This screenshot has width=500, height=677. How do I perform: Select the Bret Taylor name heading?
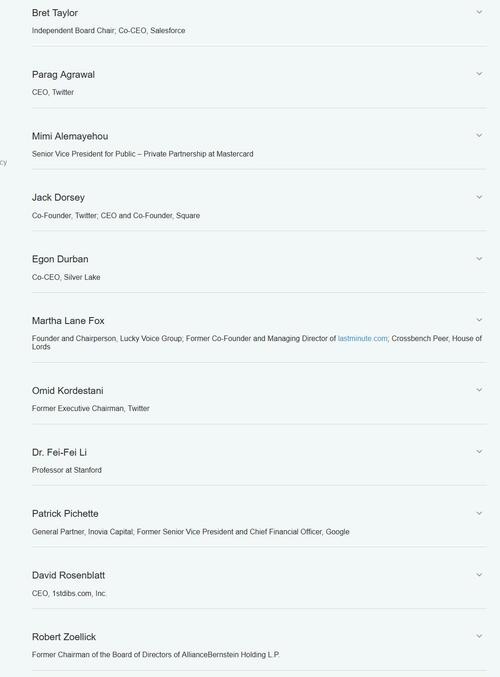pyautogui.click(x=55, y=13)
